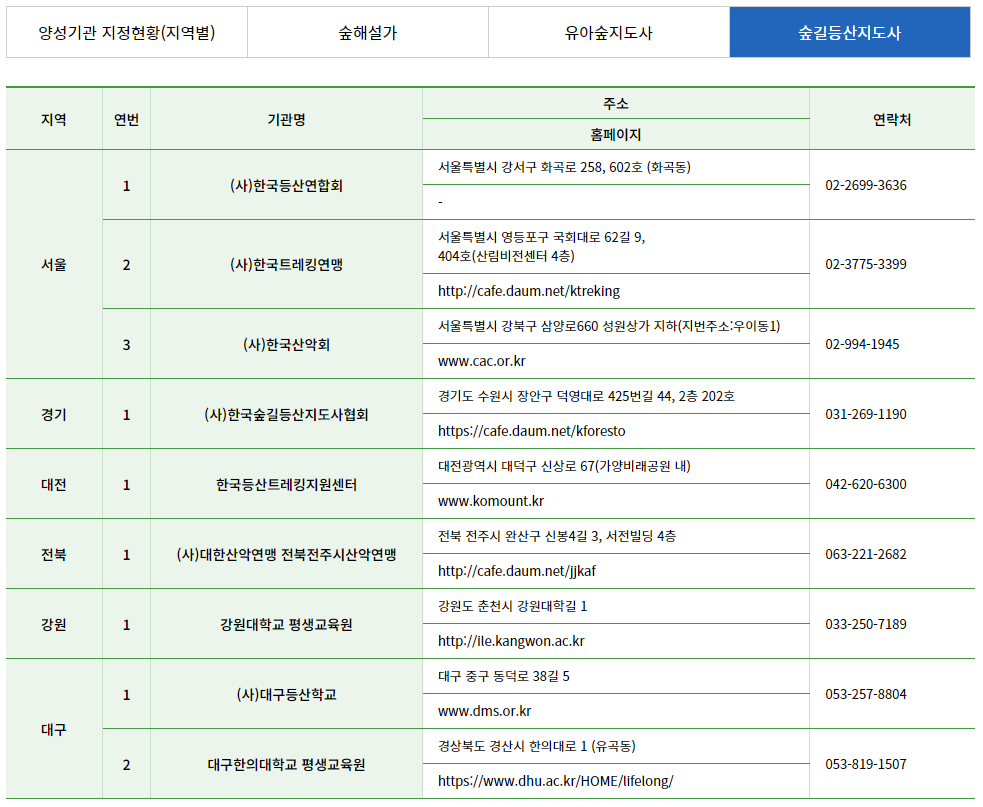Image resolution: width=983 pixels, height=807 pixels.
Task: Click institution name (사)한국등산연합회
Action: tap(286, 186)
